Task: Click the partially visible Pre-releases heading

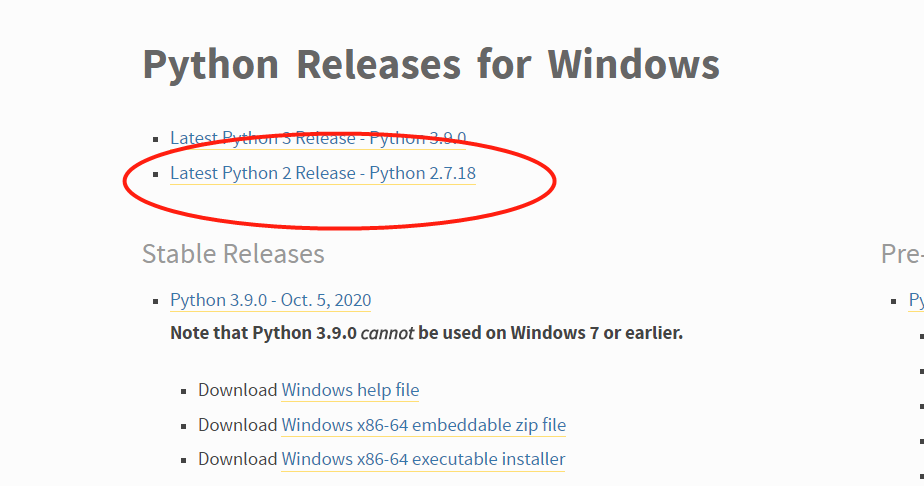Action: coord(901,253)
